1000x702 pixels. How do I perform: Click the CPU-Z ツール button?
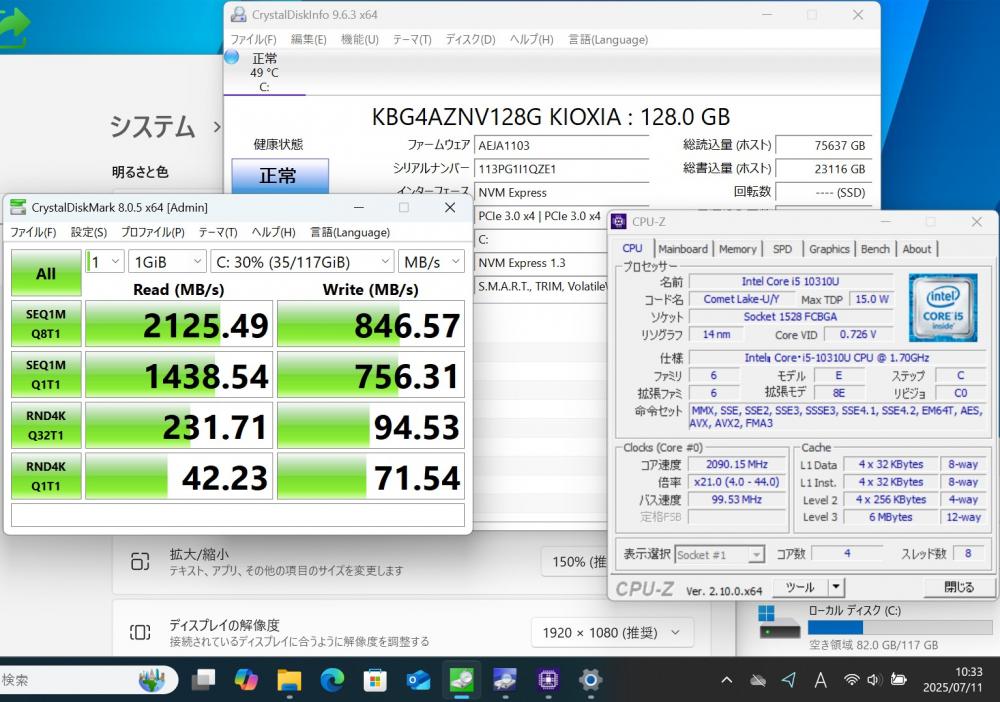pyautogui.click(x=800, y=587)
